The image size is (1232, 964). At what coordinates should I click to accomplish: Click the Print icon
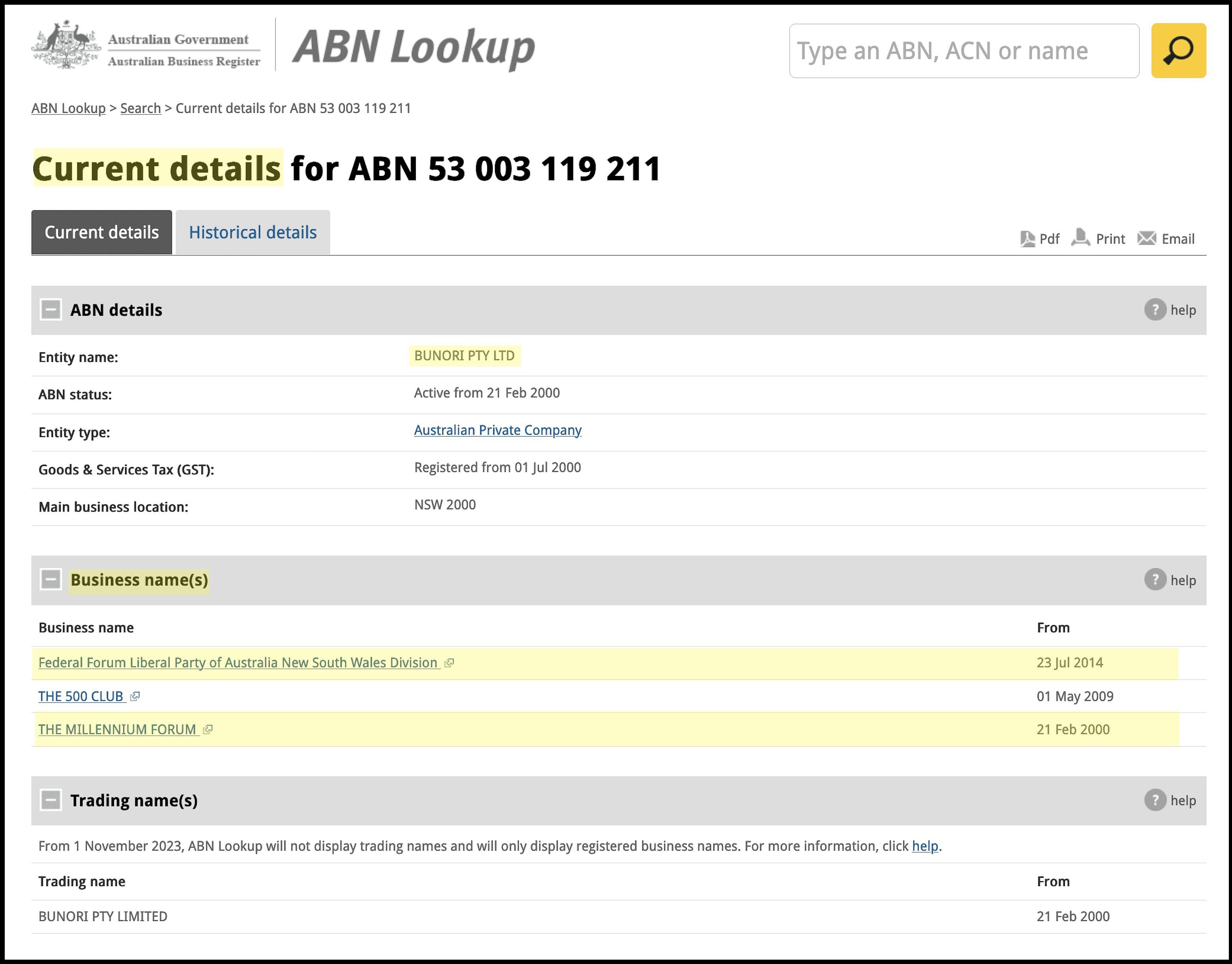point(1081,237)
